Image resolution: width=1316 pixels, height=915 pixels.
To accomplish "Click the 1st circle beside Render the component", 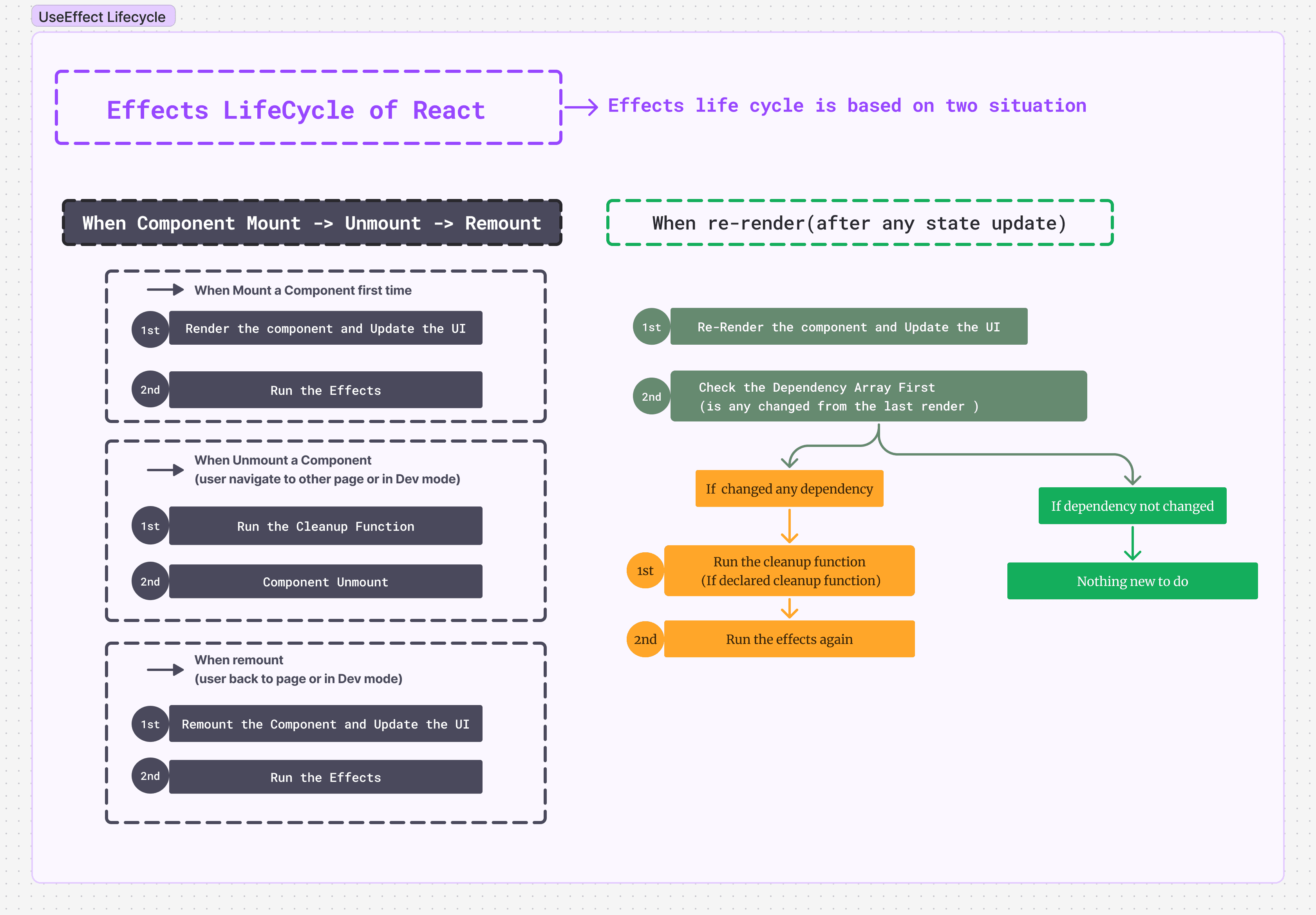I will tap(150, 330).
